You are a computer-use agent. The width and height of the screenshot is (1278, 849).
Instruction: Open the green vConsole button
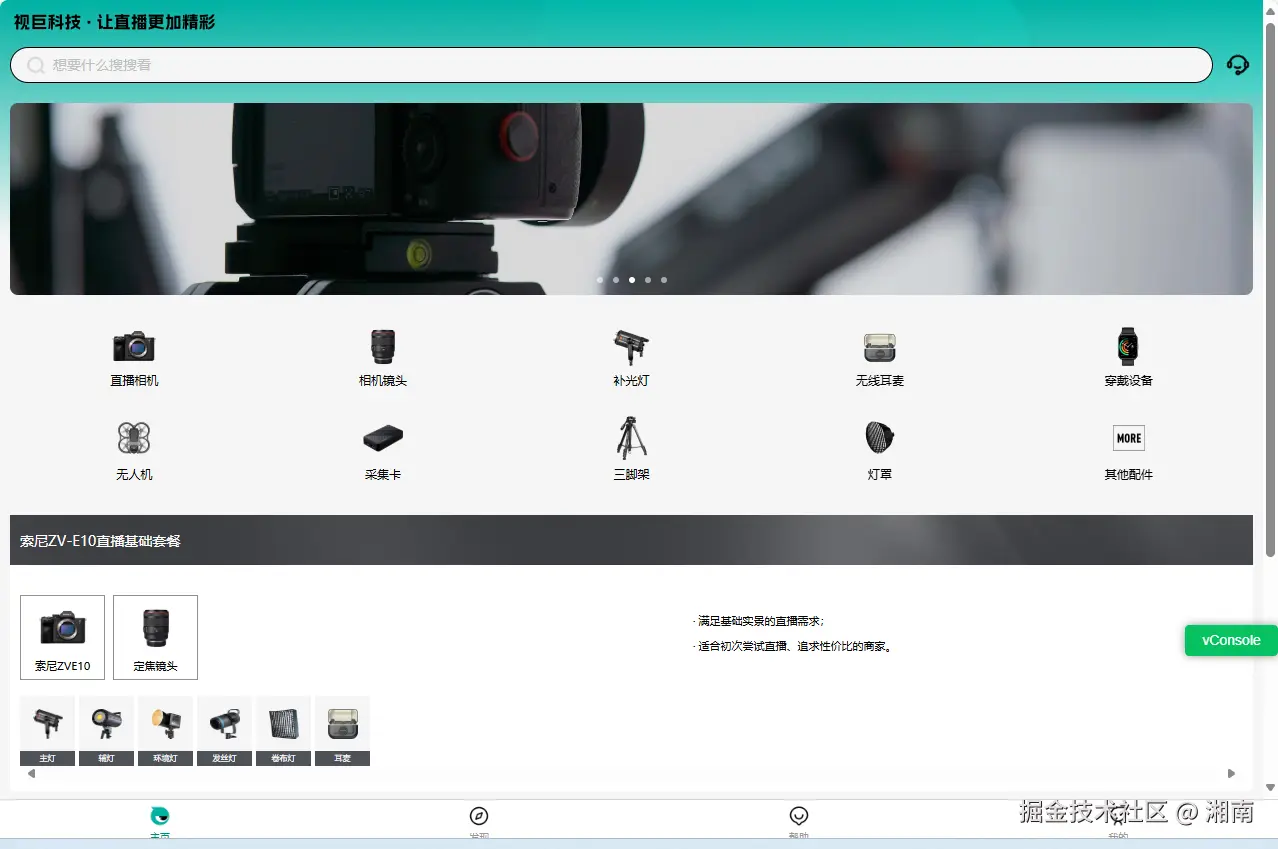[x=1231, y=640]
